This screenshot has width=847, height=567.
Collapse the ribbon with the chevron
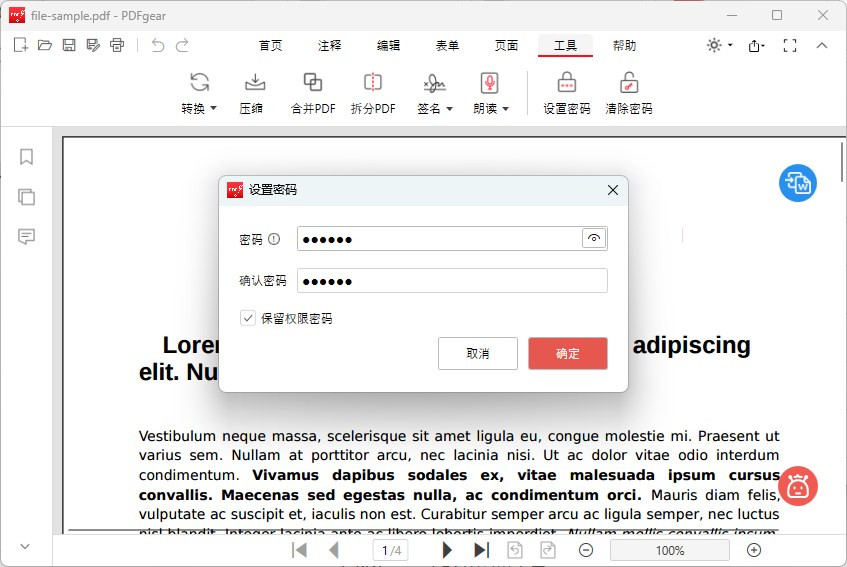click(x=822, y=45)
